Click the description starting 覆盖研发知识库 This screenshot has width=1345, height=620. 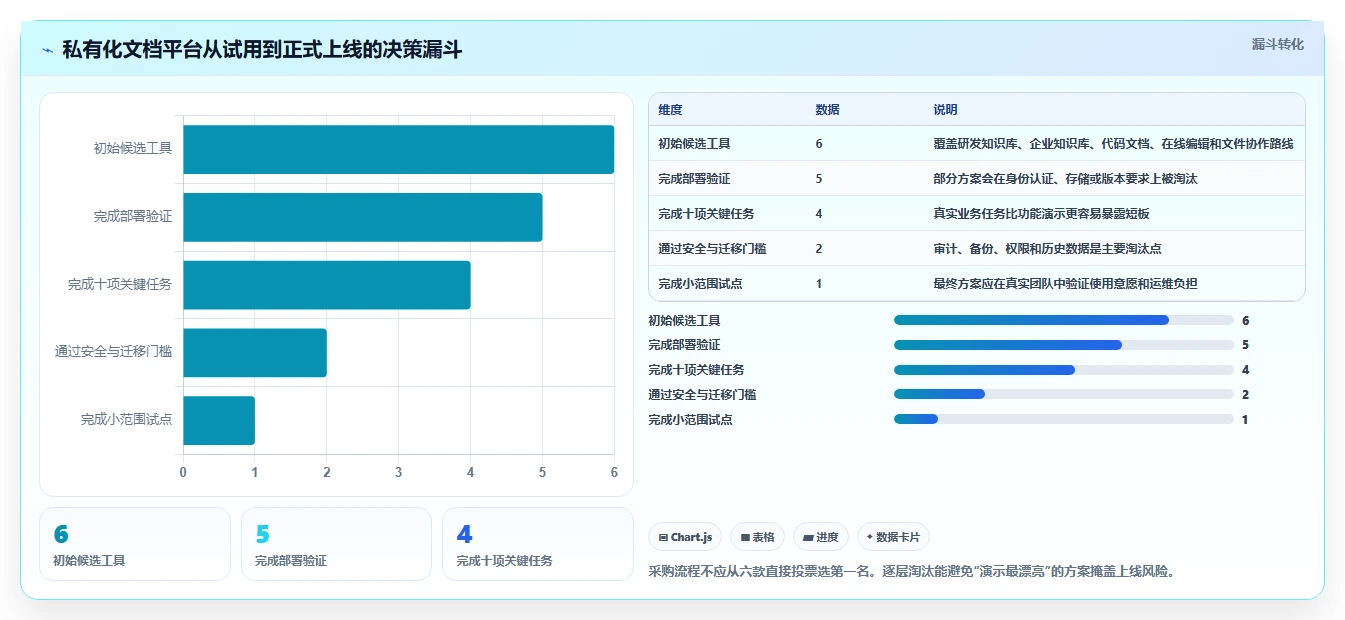(x=1113, y=144)
